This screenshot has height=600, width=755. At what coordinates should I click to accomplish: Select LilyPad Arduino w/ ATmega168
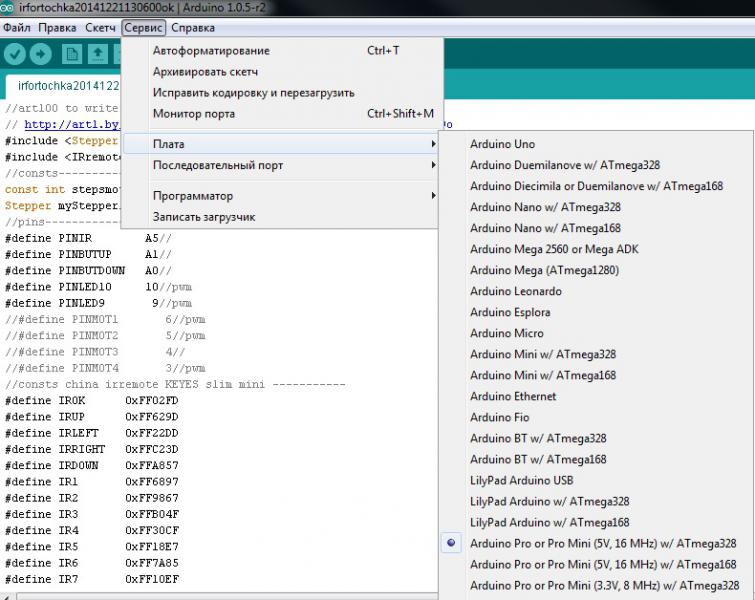tap(596, 522)
